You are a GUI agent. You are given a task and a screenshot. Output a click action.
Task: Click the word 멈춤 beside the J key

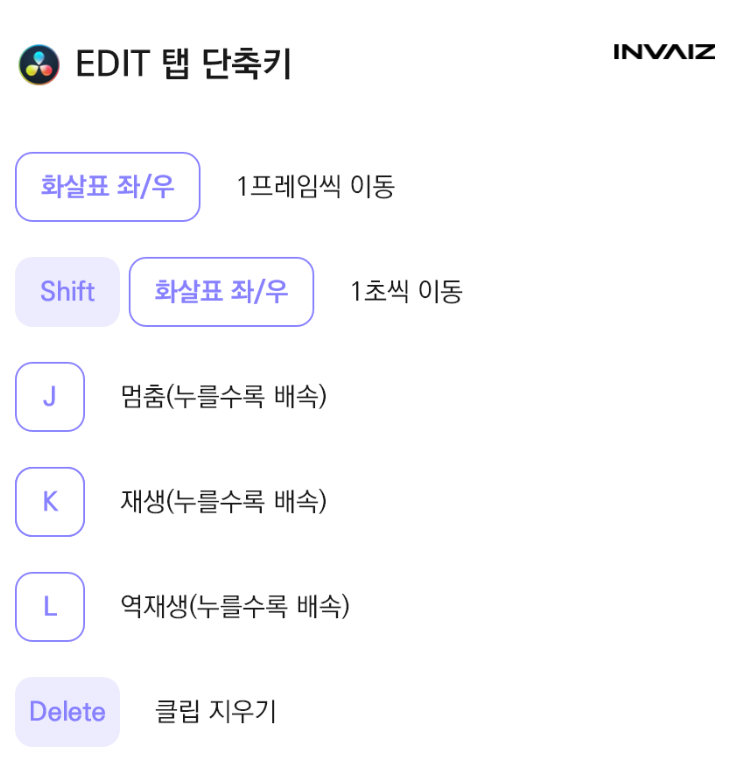pyautogui.click(x=141, y=397)
